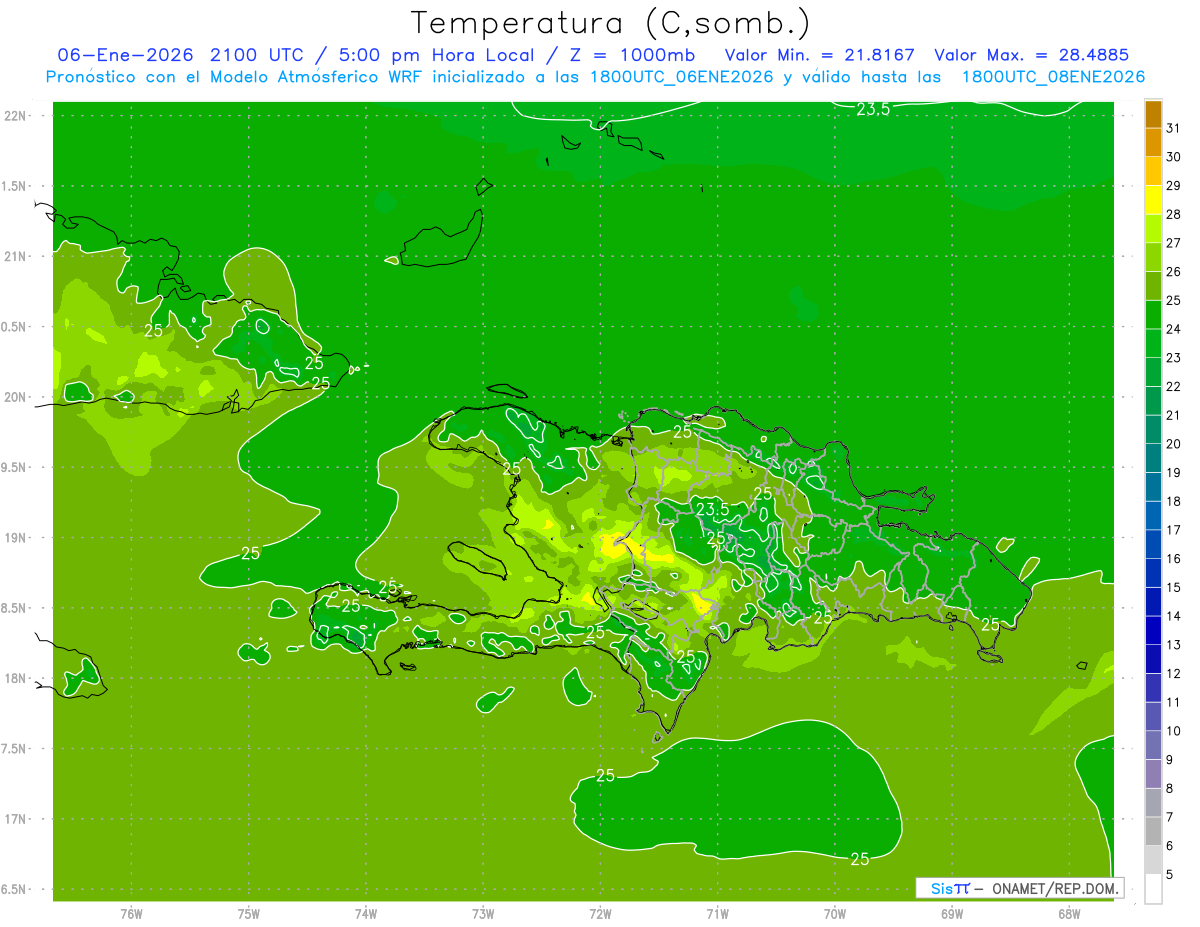Click the '28' legend scale number

pos(1174,214)
